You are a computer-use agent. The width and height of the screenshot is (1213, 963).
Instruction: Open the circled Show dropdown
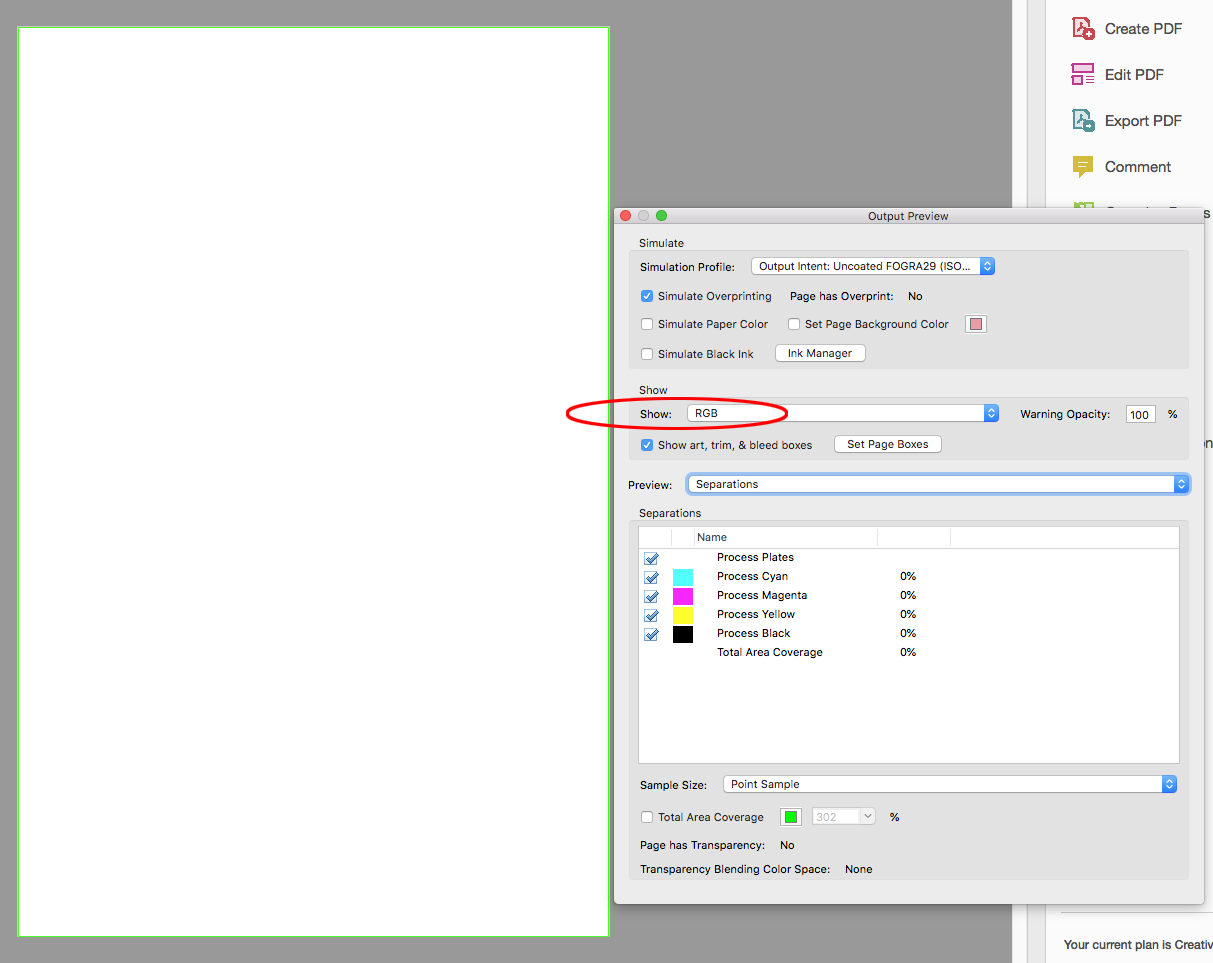pos(841,412)
